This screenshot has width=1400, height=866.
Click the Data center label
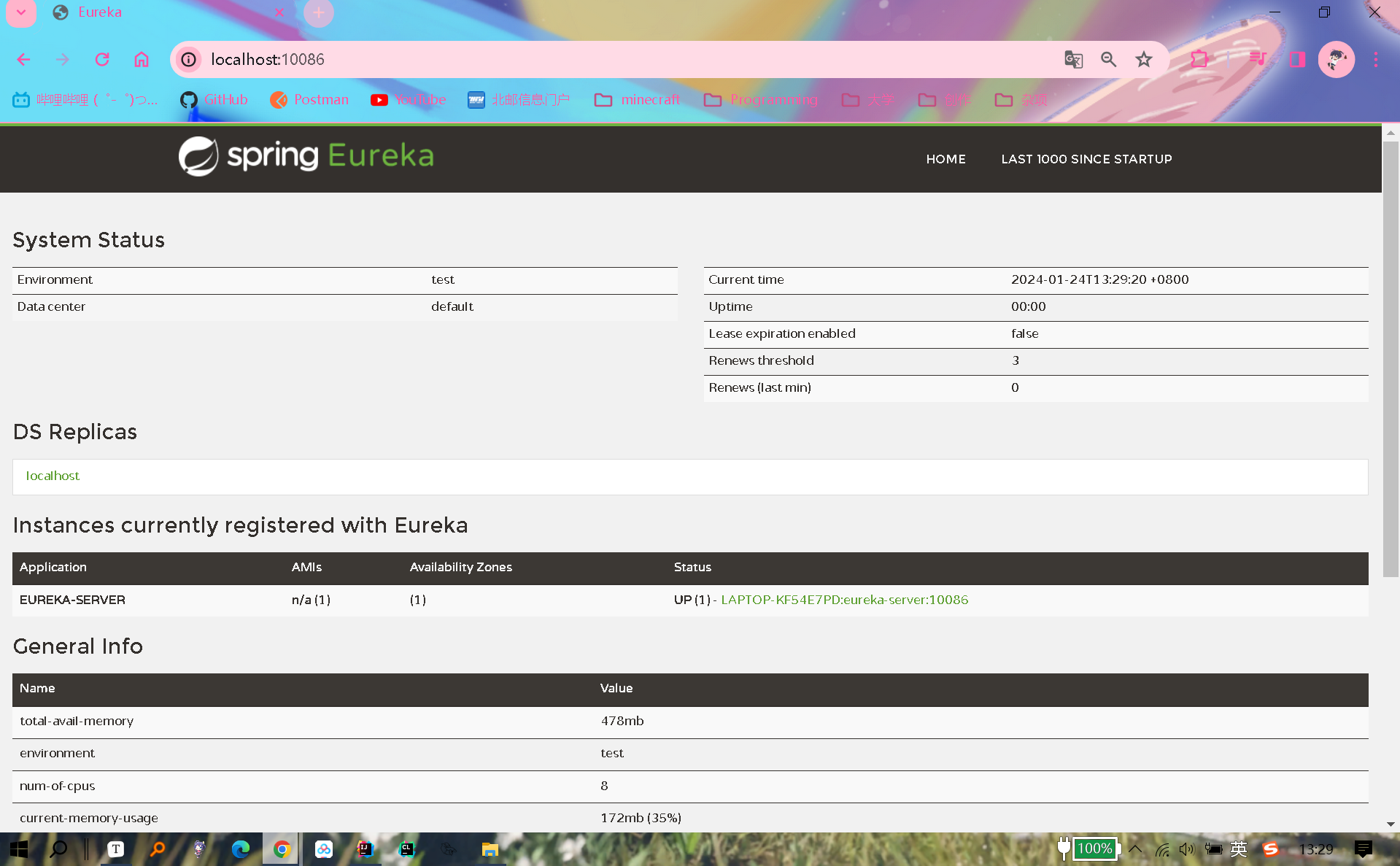pyautogui.click(x=51, y=306)
